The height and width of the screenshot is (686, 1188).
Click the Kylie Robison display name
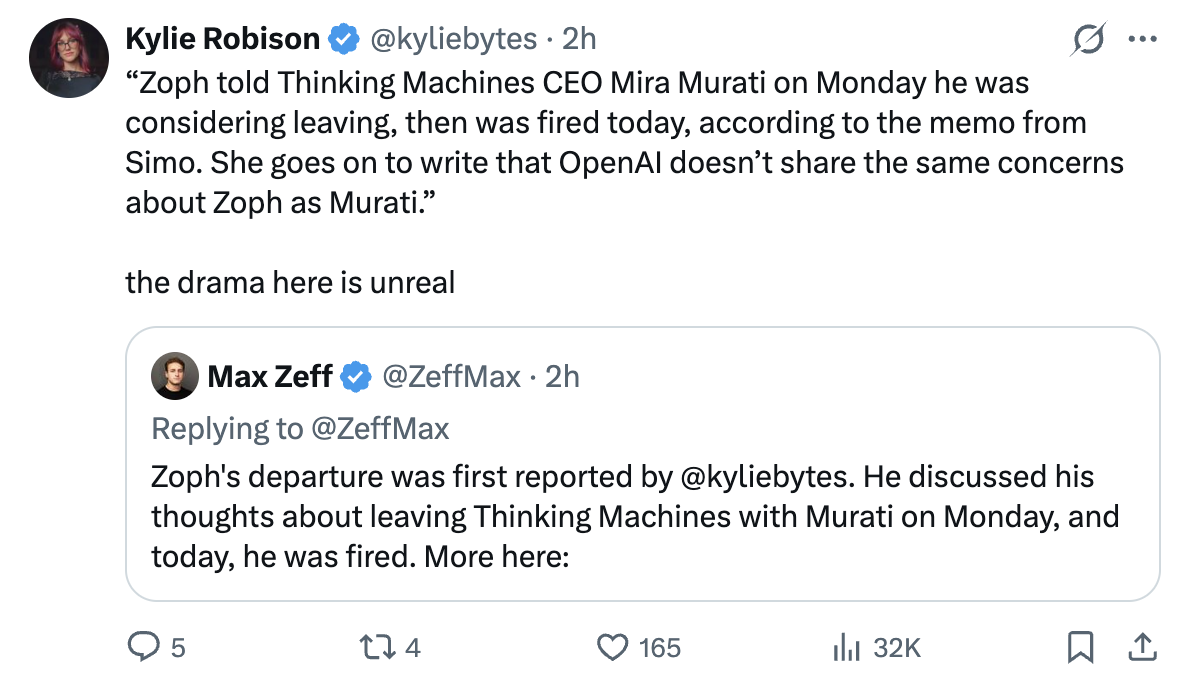pos(222,39)
